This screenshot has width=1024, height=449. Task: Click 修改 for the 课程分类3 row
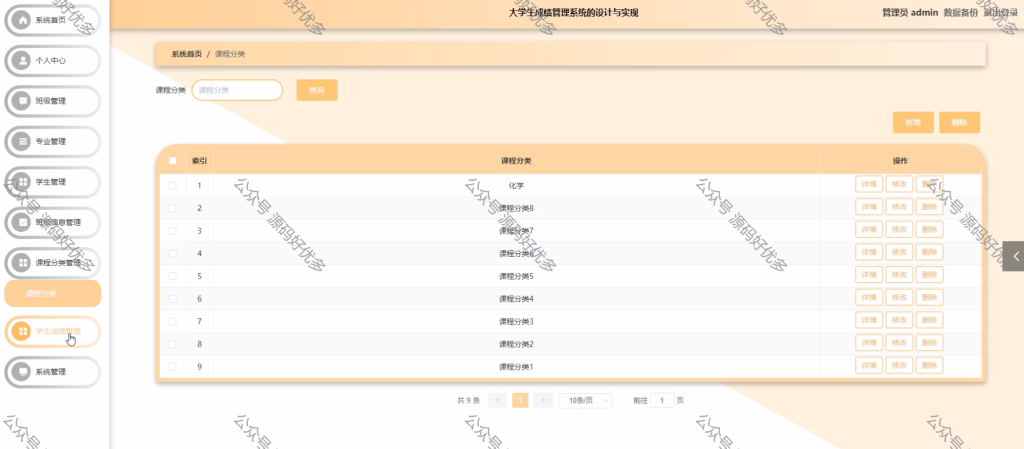[899, 320]
